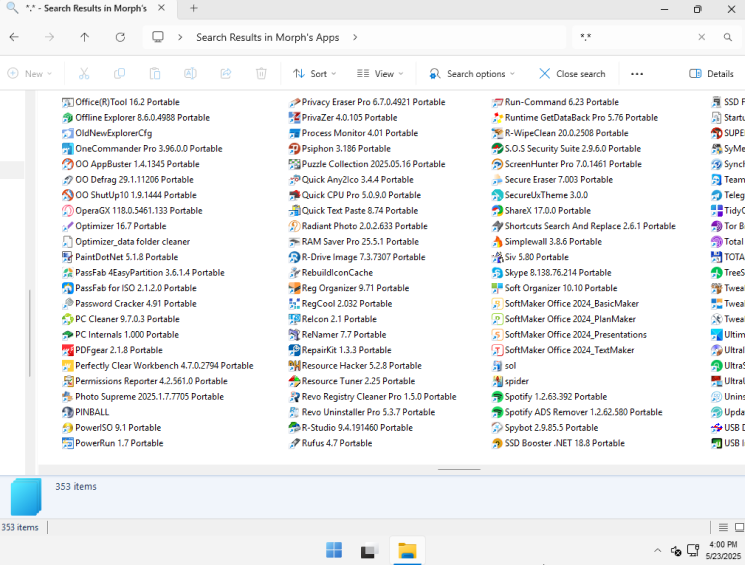Click the R-Studio 9.4.191460 Portable icon
Image resolution: width=745 pixels, height=565 pixels.
click(294, 428)
